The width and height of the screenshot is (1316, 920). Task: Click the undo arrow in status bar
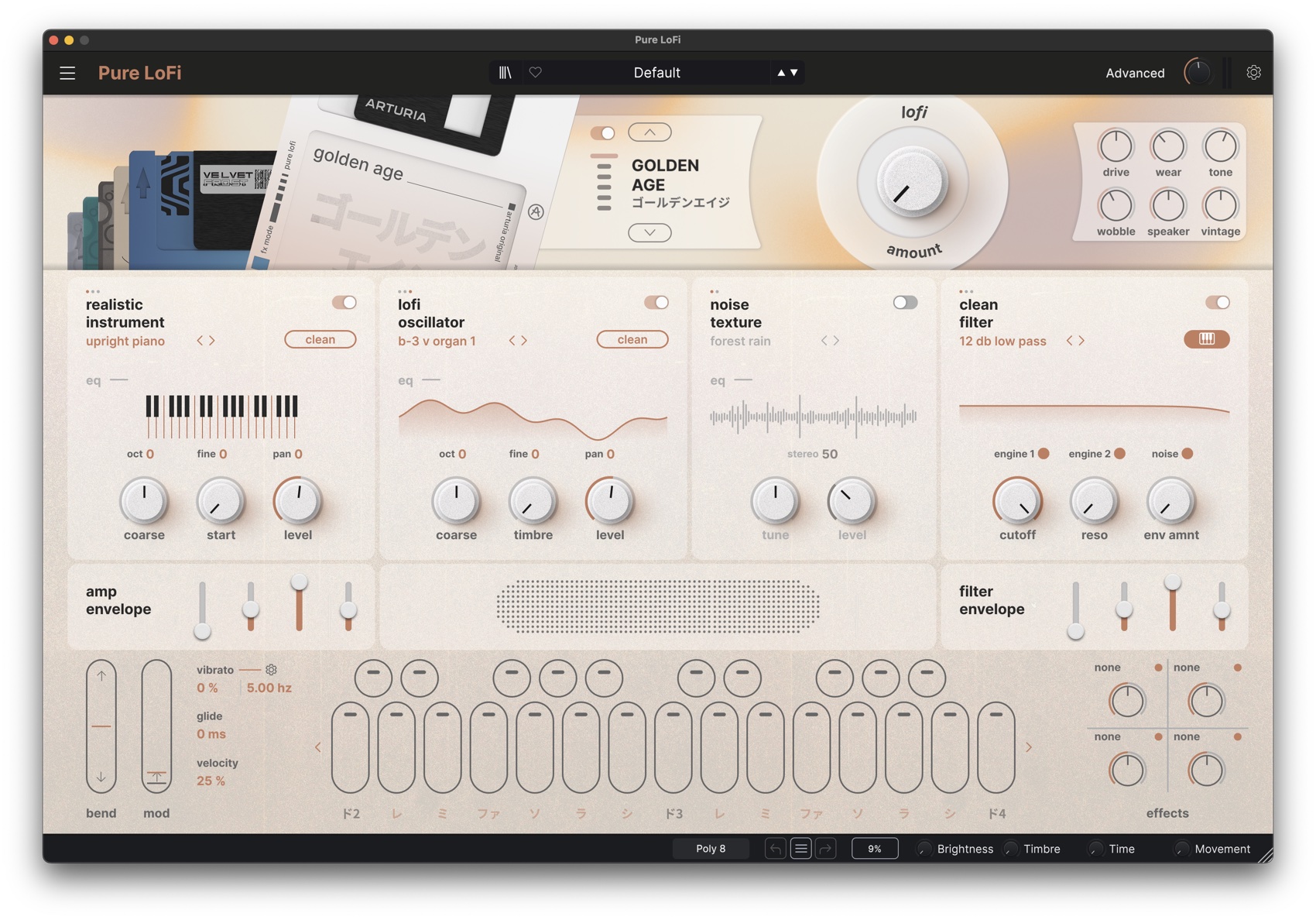[775, 849]
